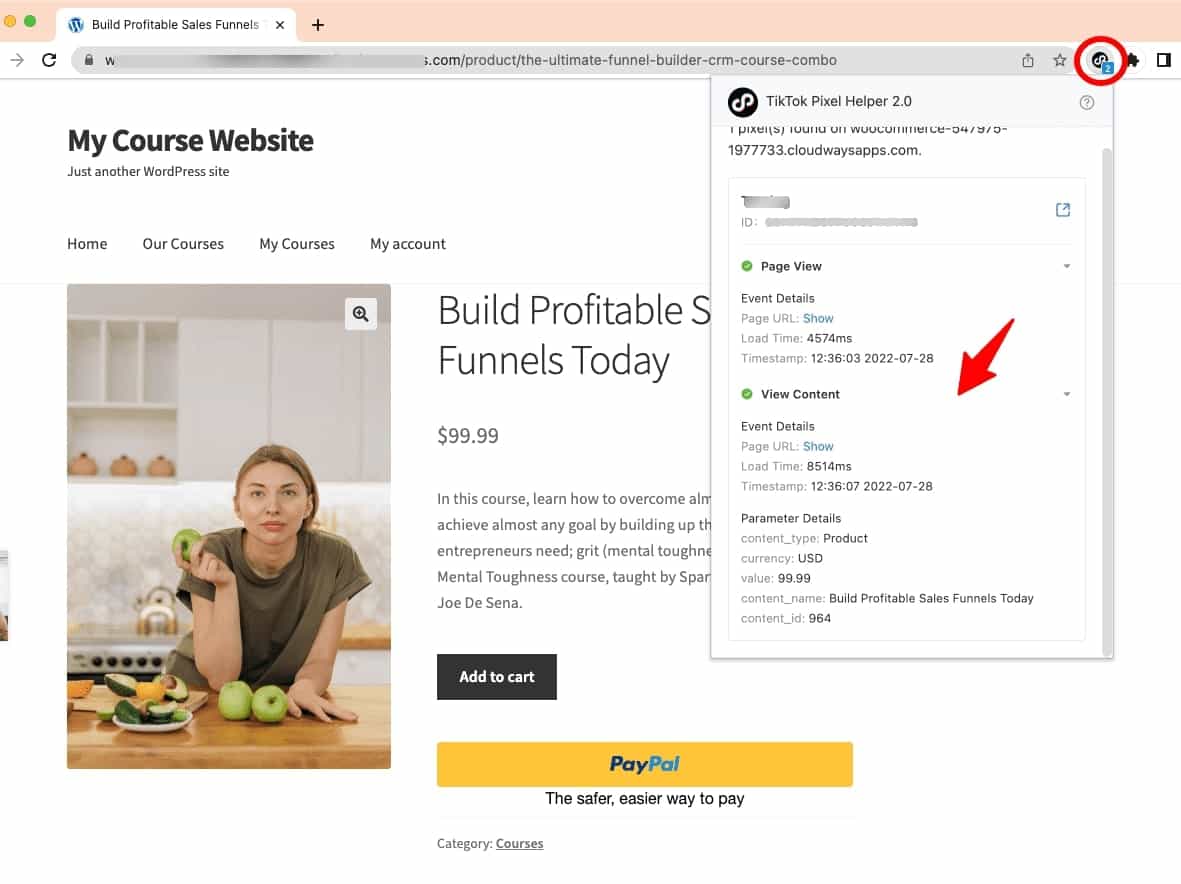Pay with the PayPal button
1181x884 pixels.
pos(645,764)
